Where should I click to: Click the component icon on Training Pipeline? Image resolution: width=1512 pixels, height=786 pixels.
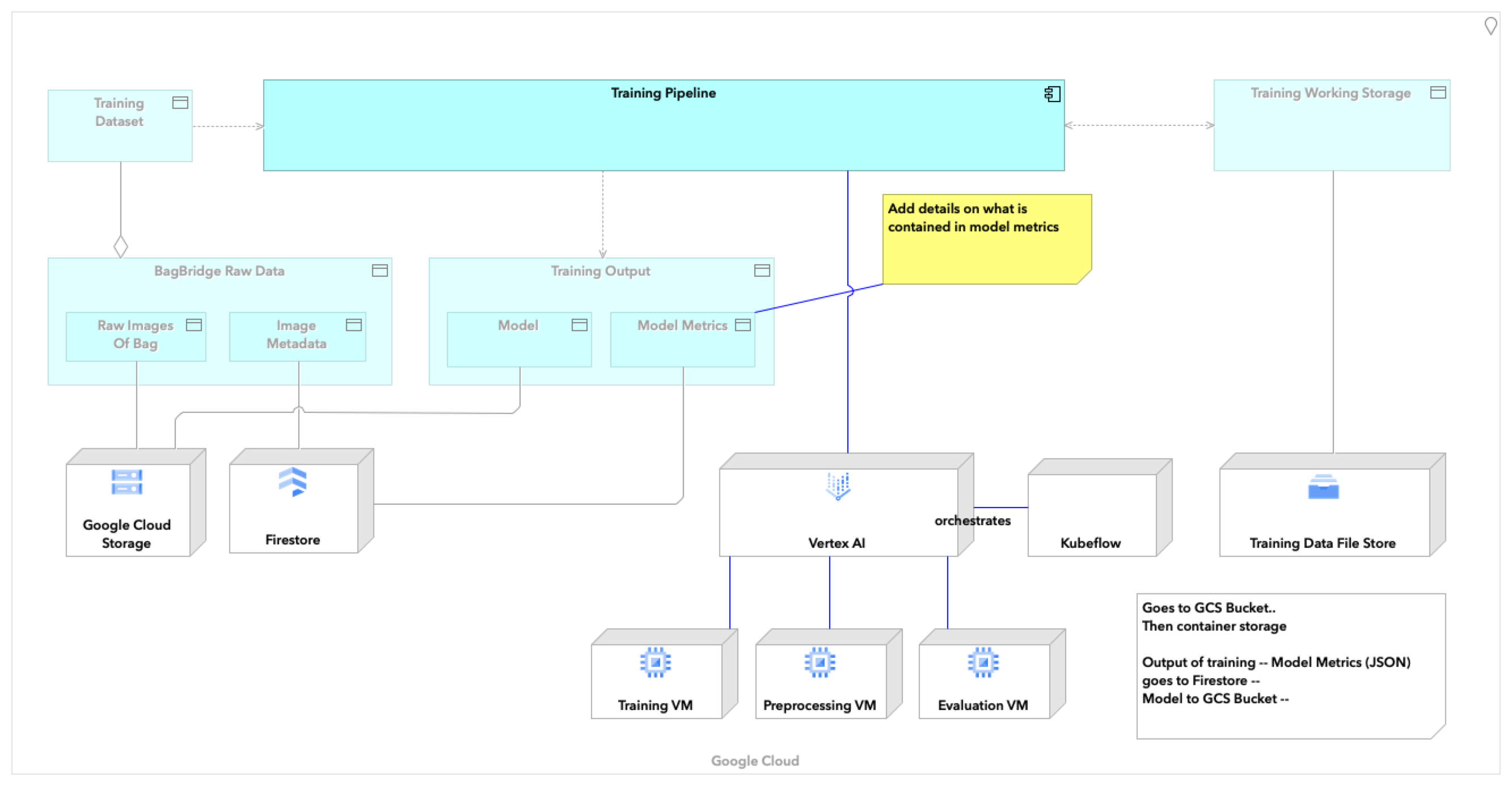point(1052,94)
